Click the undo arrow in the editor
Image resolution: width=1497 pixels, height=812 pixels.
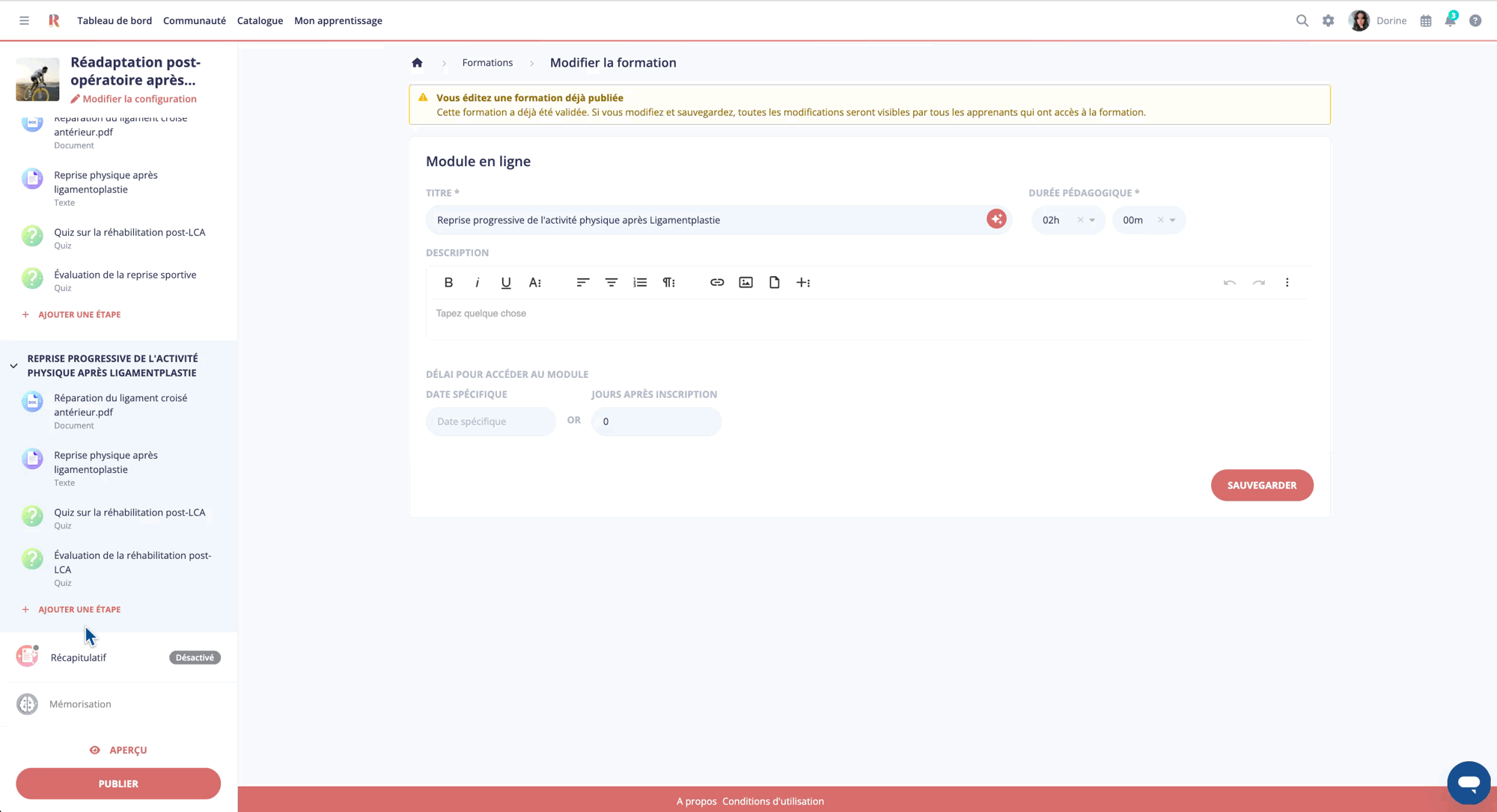1229,282
